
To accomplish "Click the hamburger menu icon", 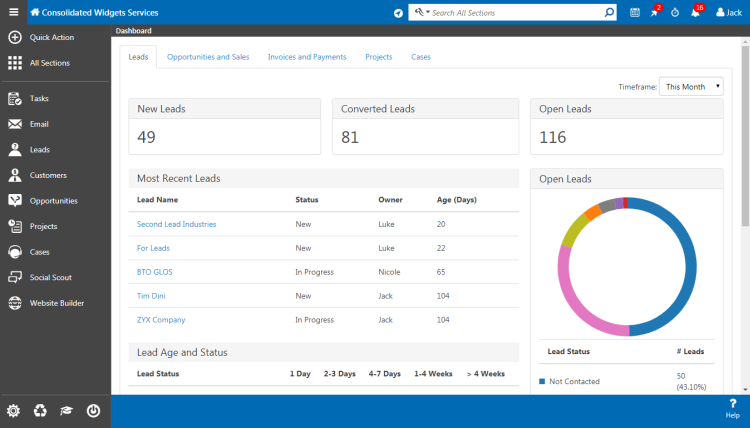I will coord(13,12).
